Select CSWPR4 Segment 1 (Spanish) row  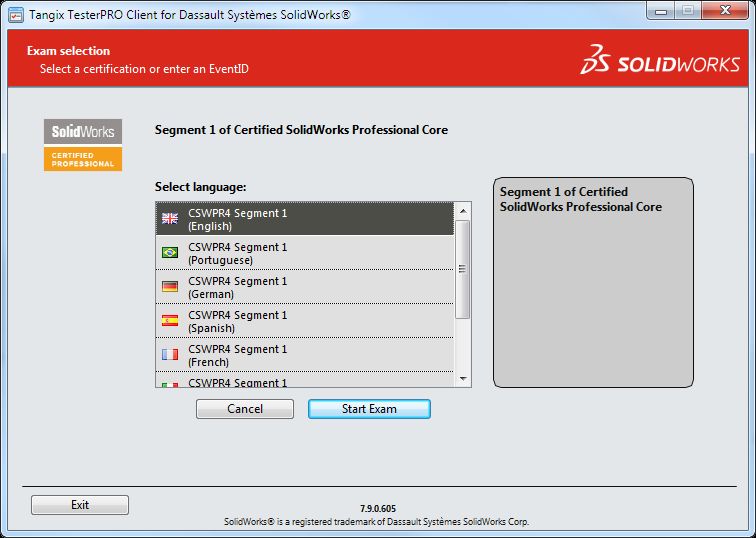[x=304, y=321]
